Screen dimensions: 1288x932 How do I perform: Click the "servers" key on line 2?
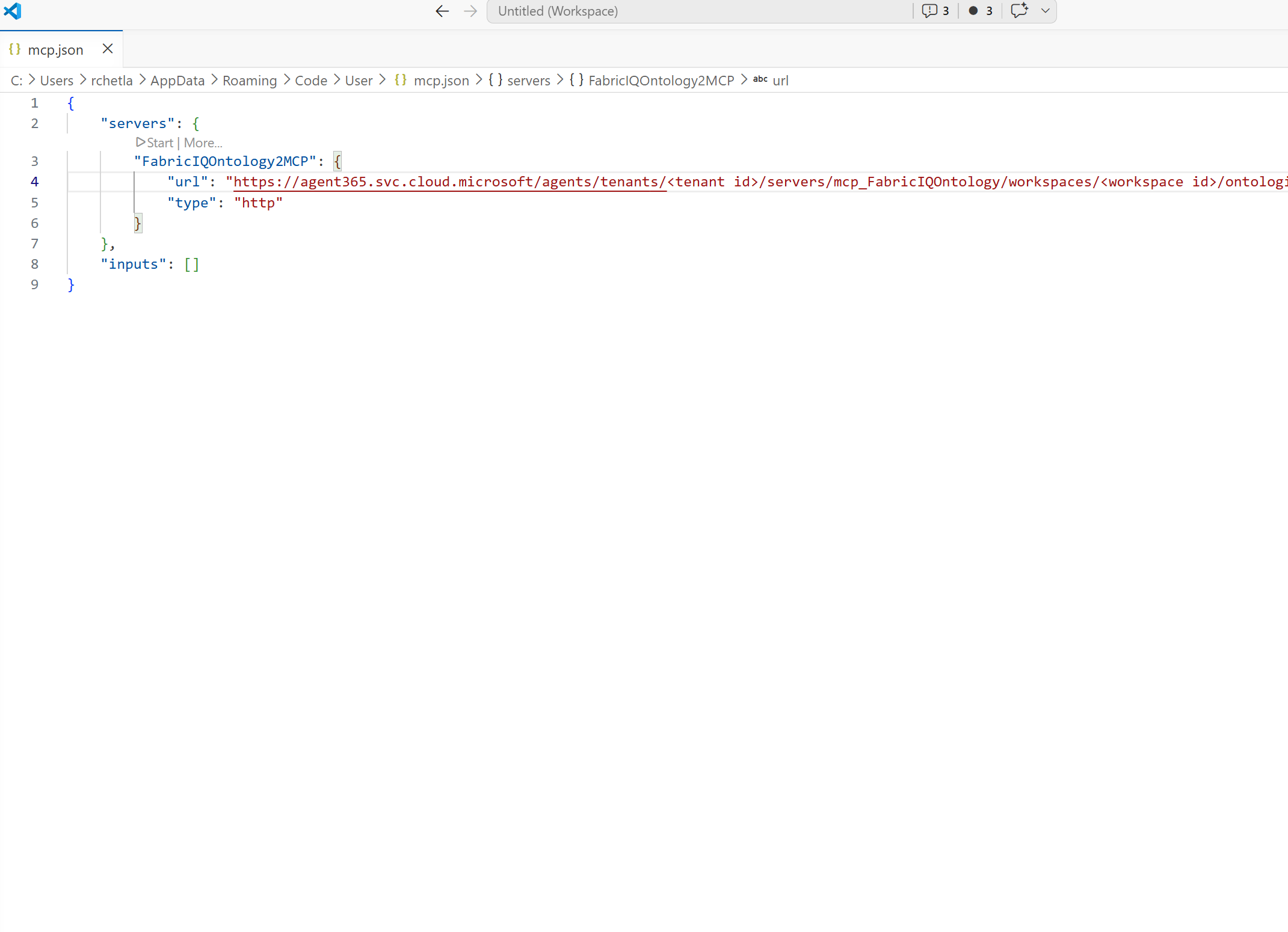click(138, 123)
